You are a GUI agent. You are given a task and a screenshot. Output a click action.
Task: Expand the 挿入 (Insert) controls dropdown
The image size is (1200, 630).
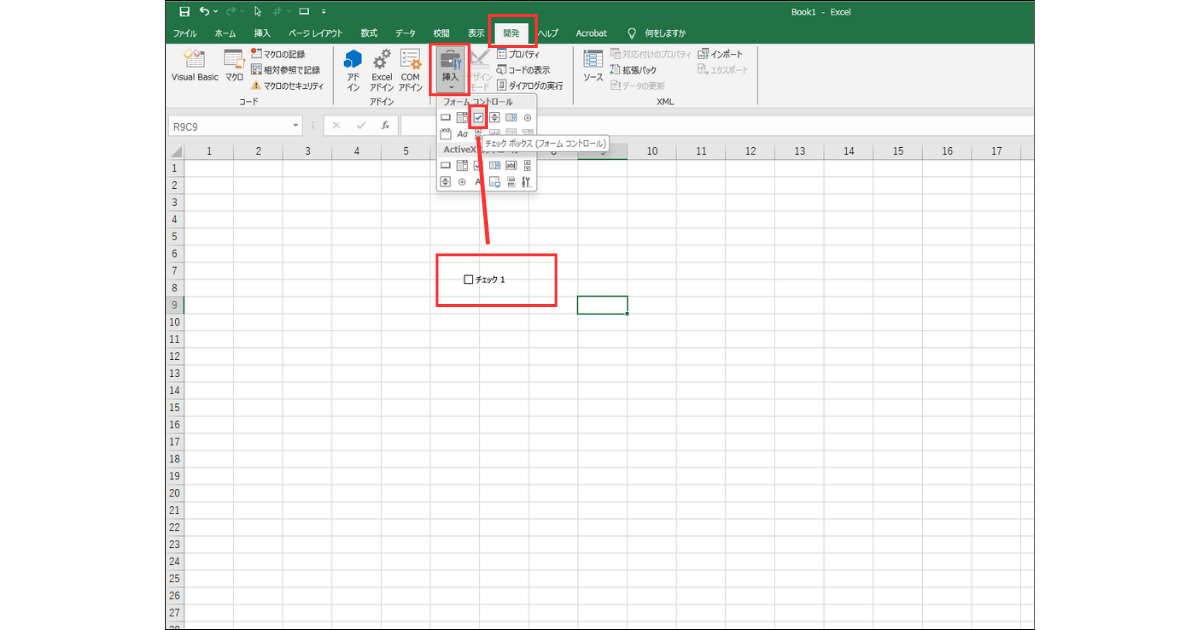(450, 70)
